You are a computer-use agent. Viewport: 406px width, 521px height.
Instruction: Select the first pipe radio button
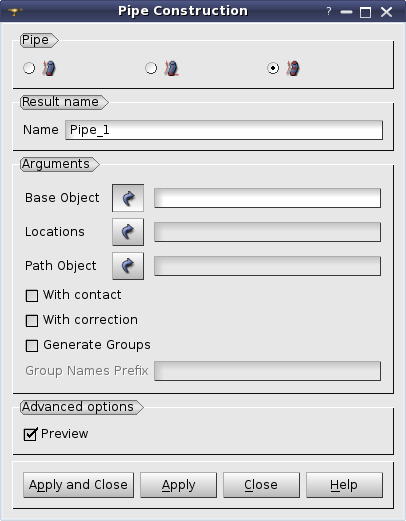click(29, 68)
